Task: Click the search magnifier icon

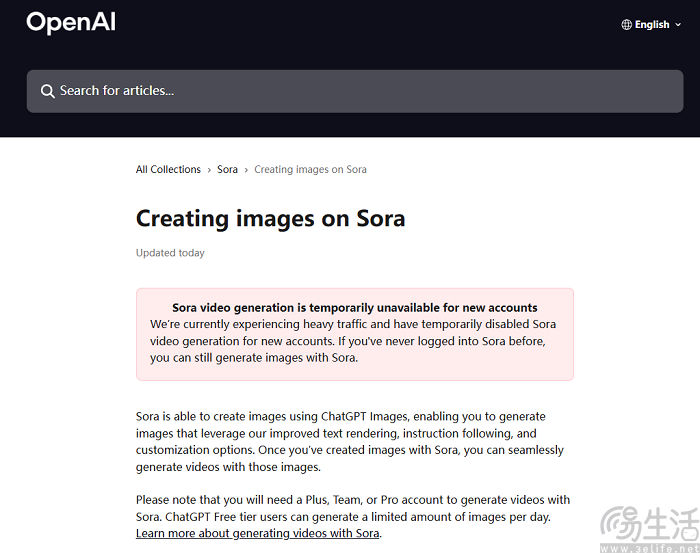Action: pos(47,91)
